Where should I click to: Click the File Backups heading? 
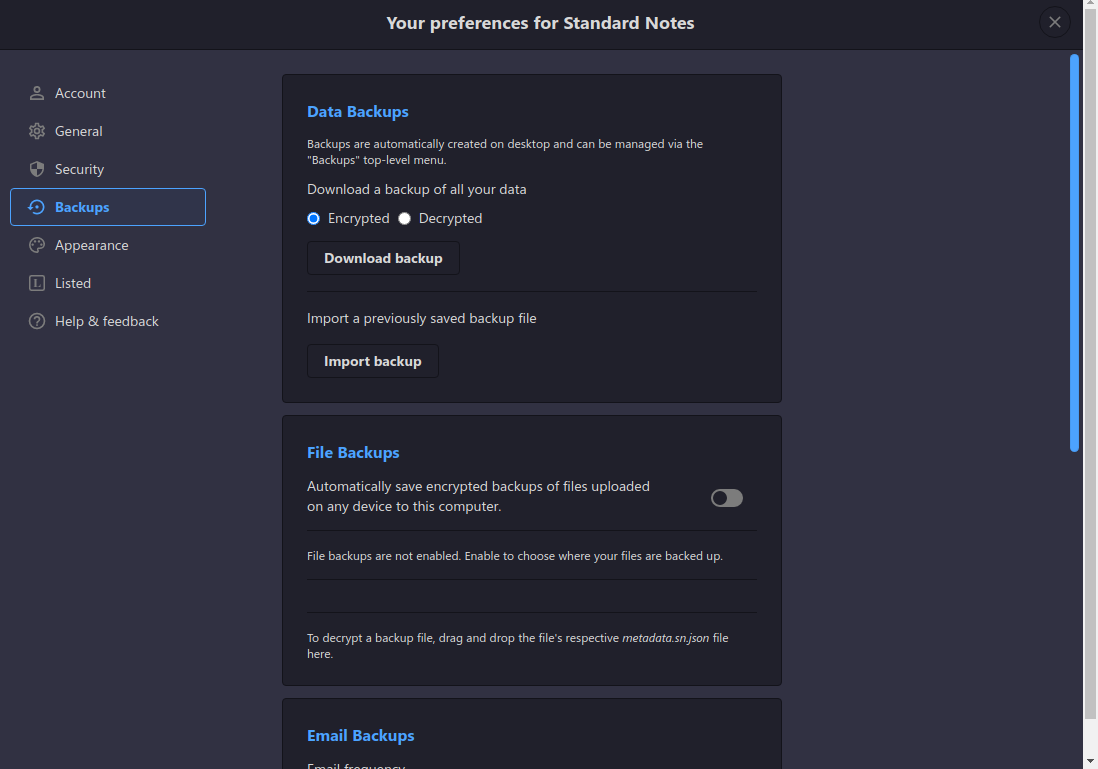click(x=353, y=453)
